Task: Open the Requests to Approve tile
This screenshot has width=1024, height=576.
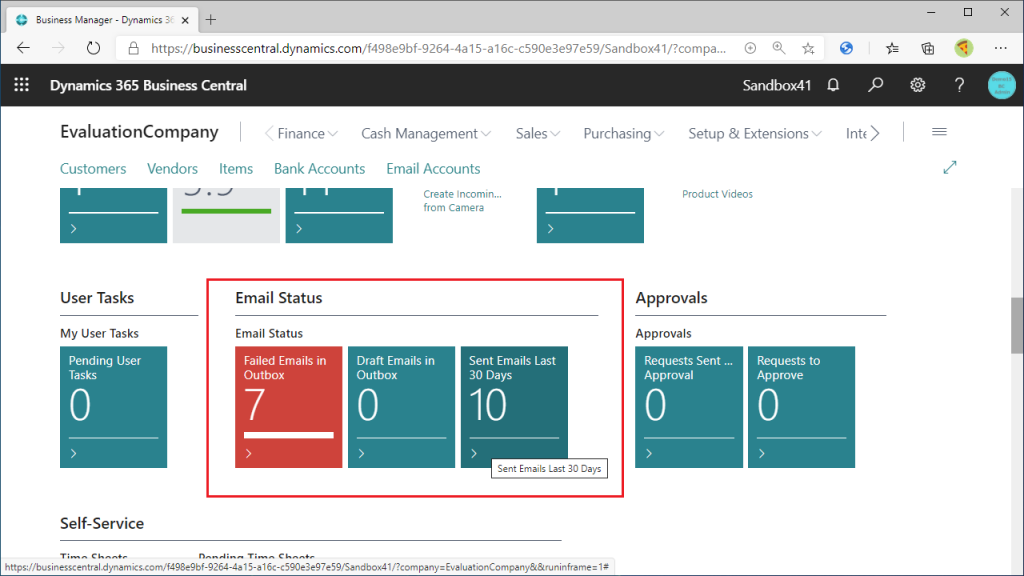Action: click(x=801, y=407)
